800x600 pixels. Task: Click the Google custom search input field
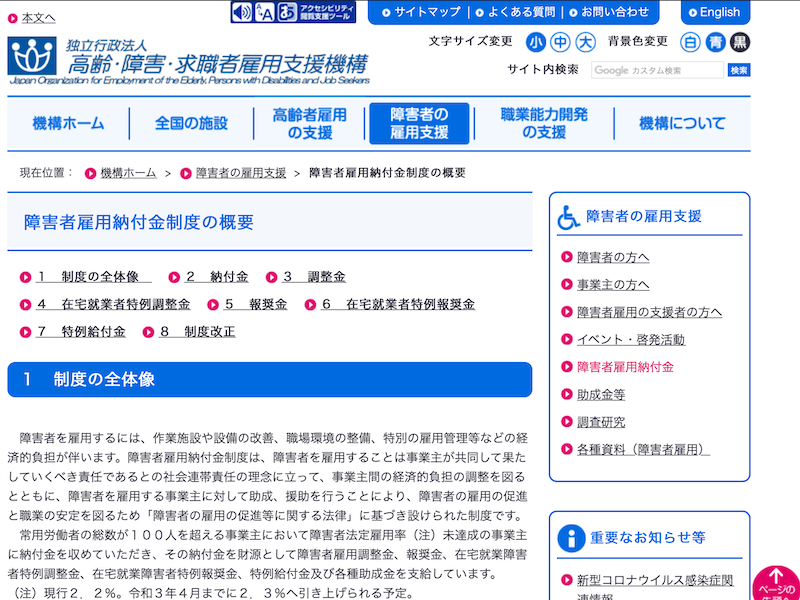657,70
